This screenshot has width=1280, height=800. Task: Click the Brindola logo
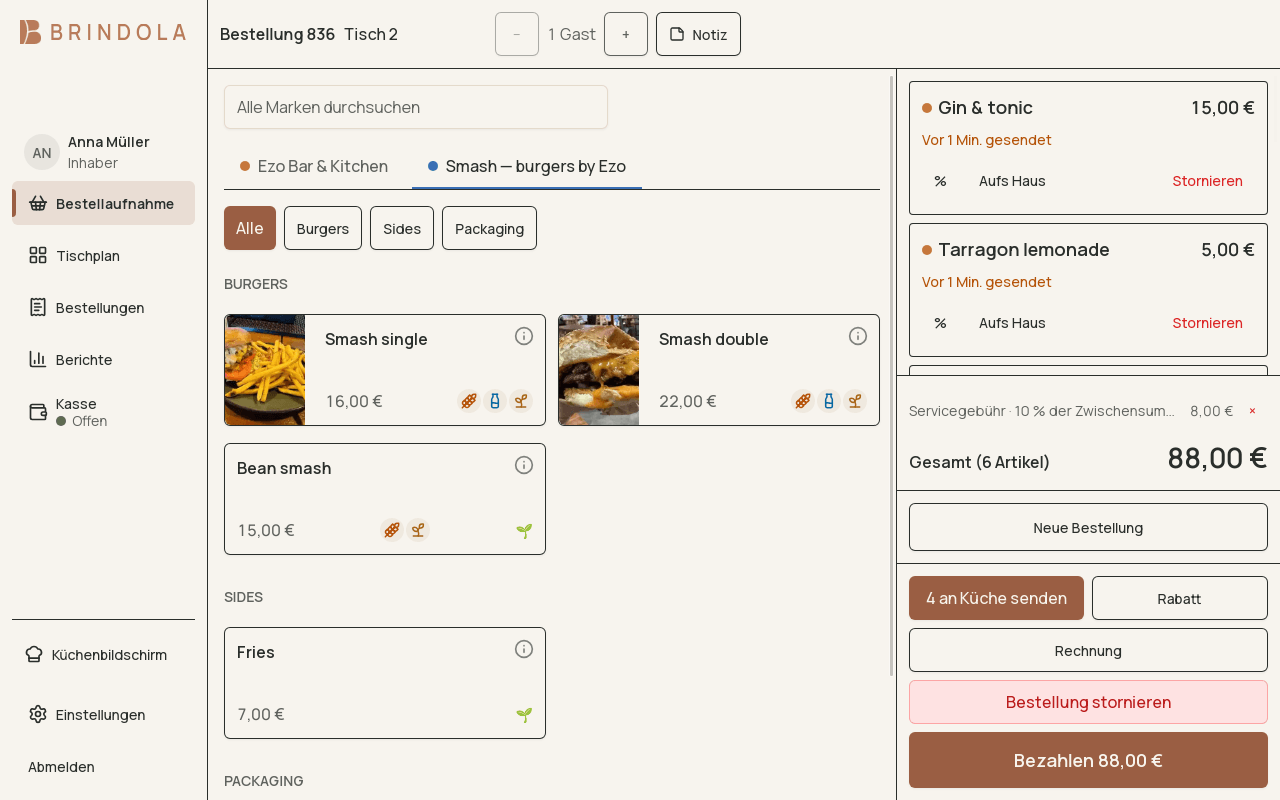[103, 32]
